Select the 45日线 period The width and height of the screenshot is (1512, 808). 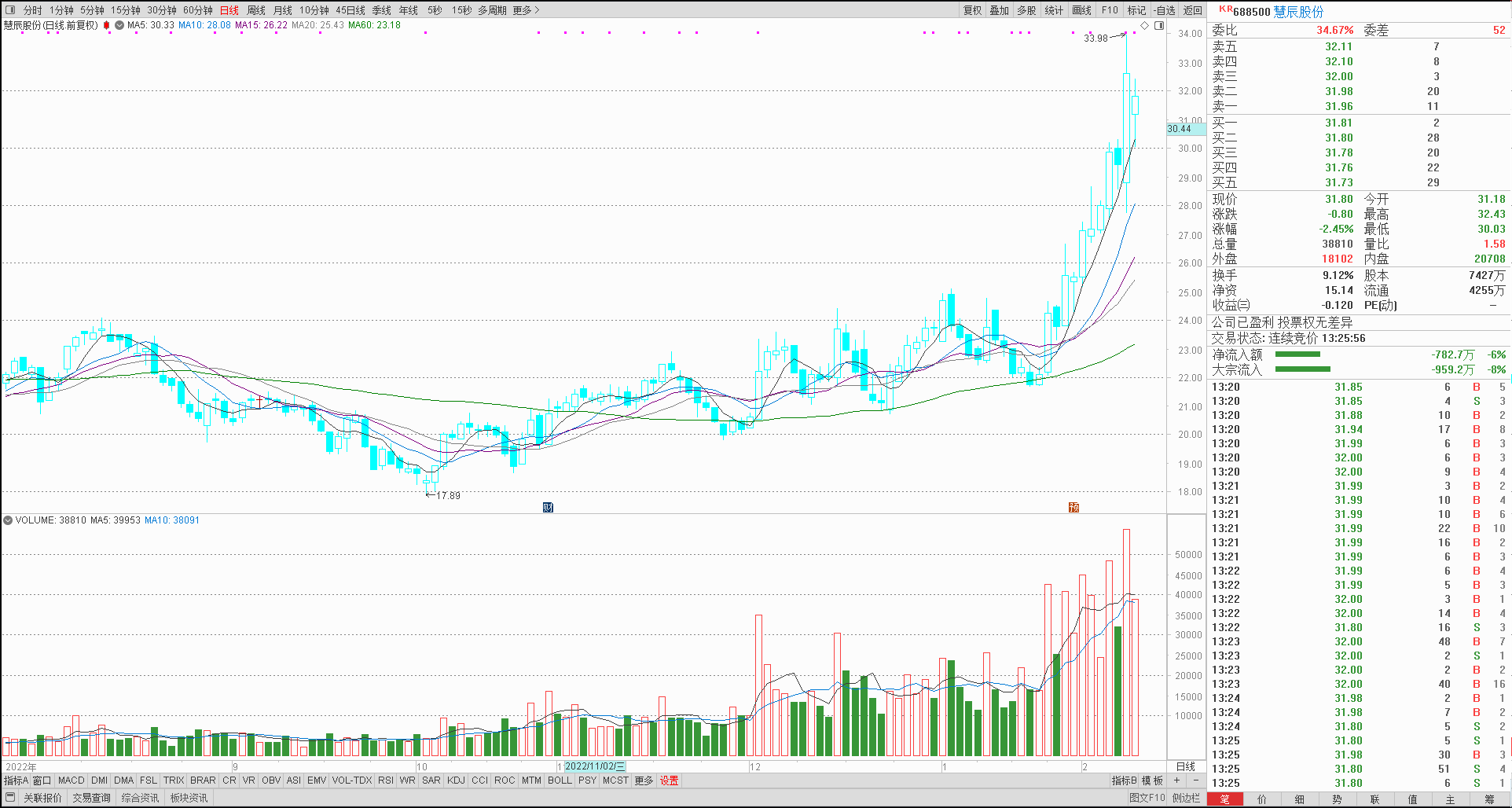(350, 10)
